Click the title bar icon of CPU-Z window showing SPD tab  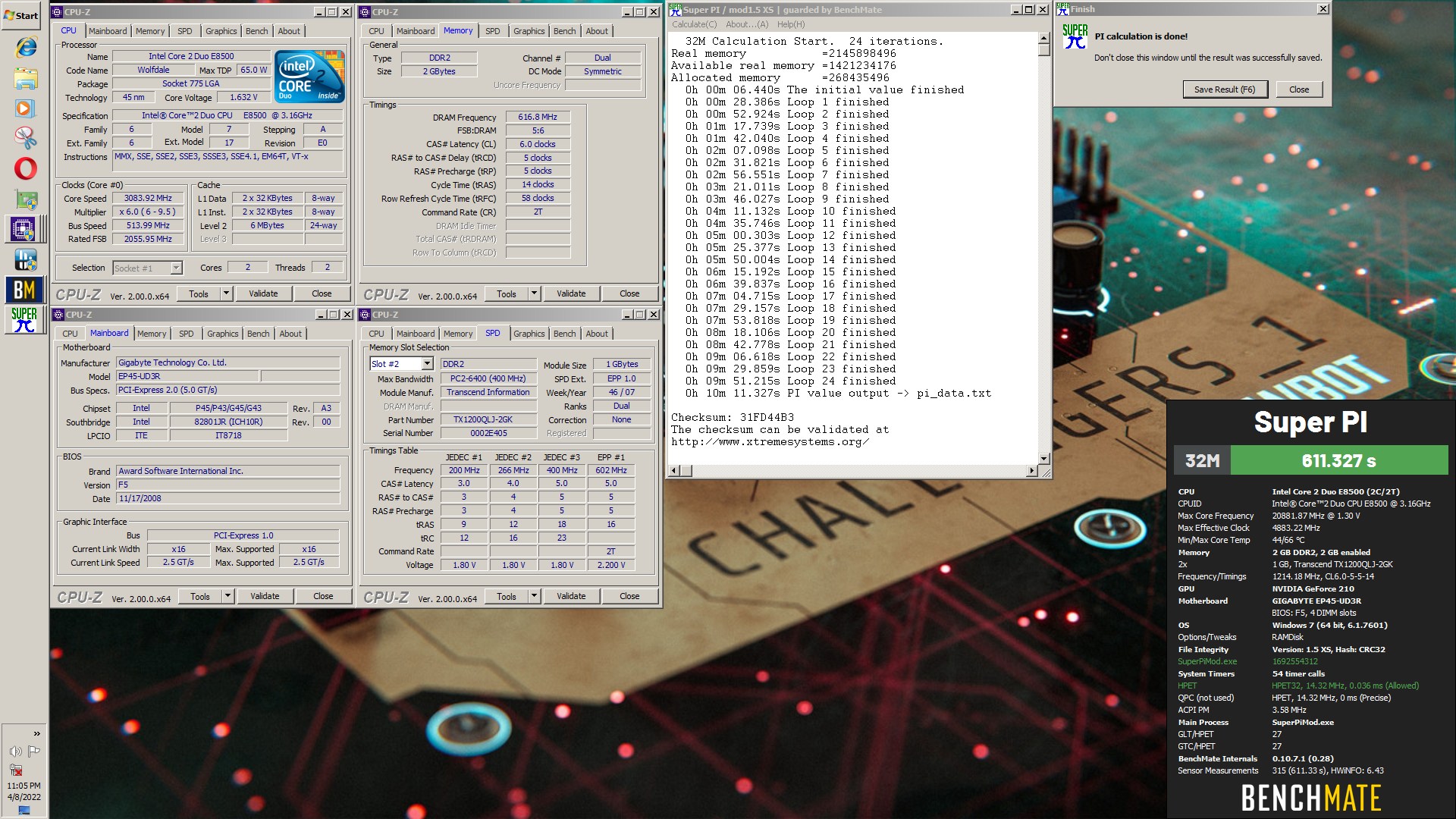365,314
